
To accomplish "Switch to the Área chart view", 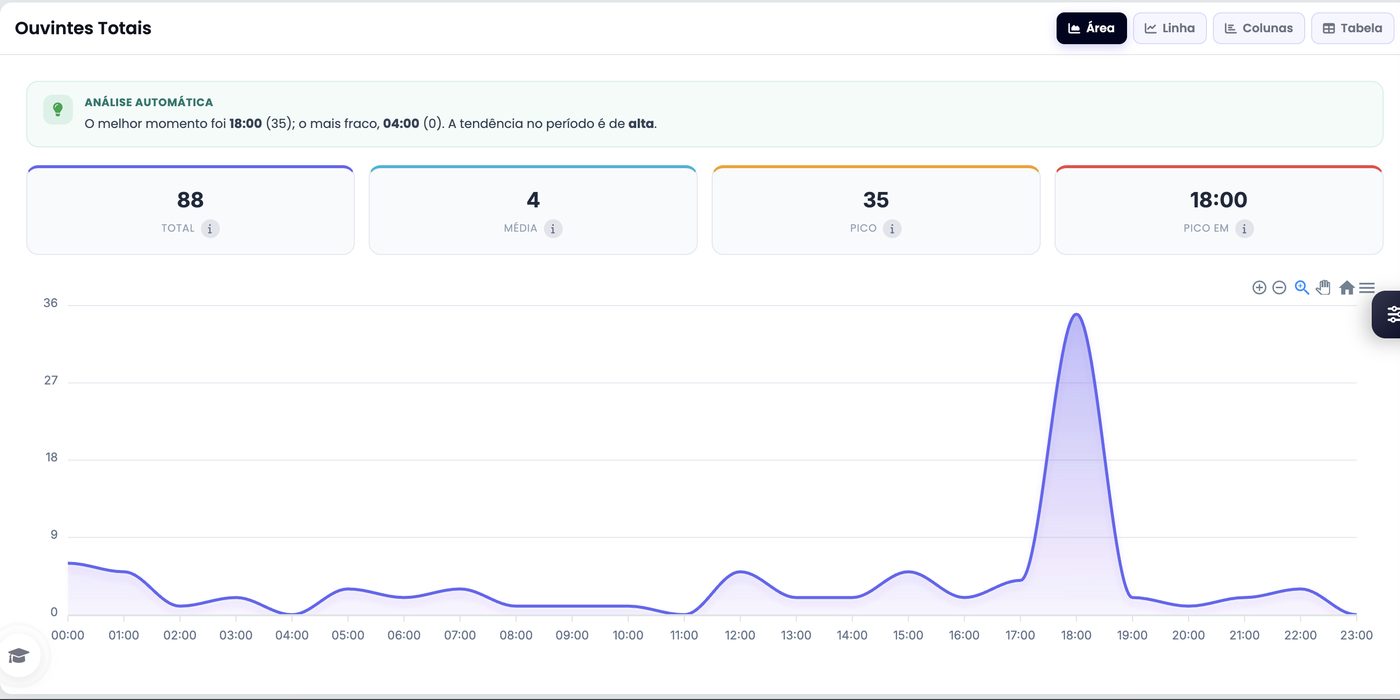I will [1091, 28].
